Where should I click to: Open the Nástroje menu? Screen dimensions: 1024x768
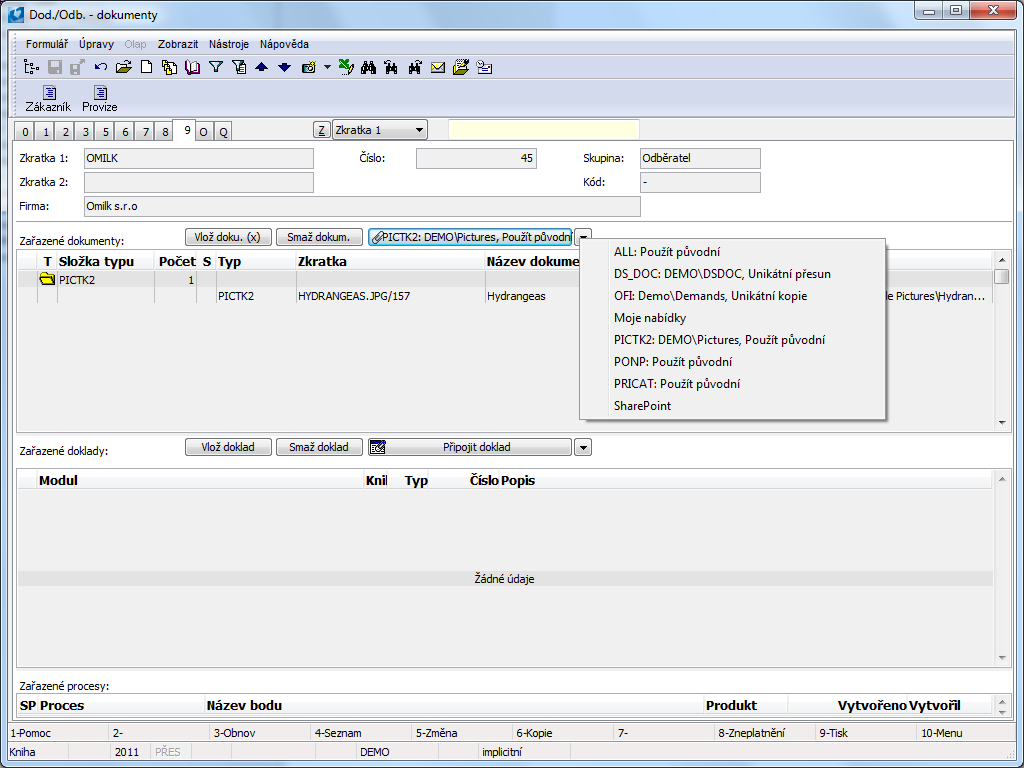228,44
